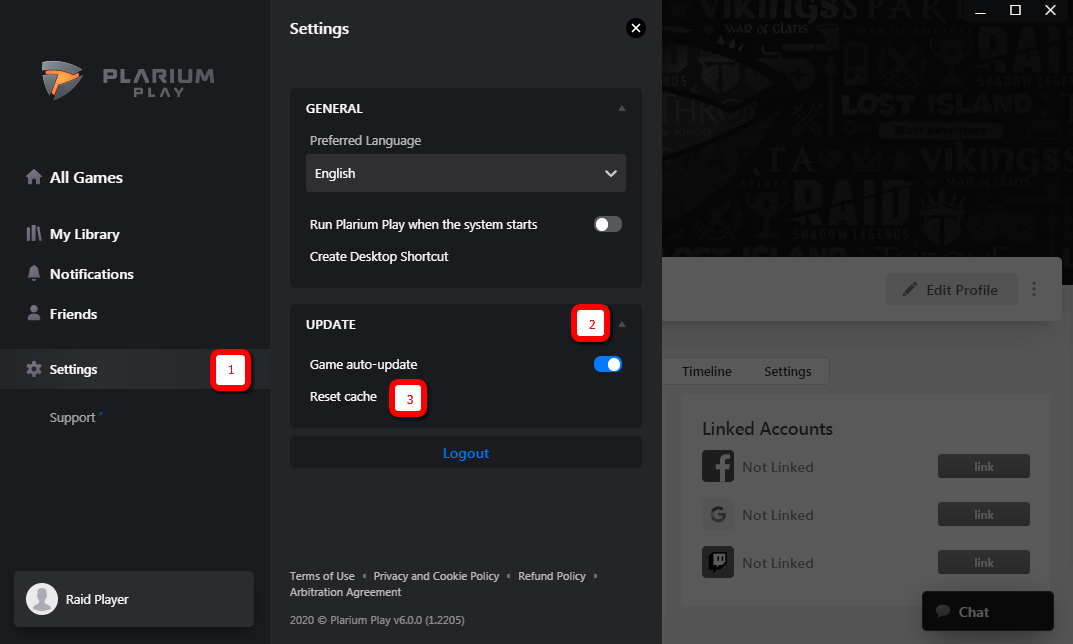
Task: Click Create Desktop Shortcut
Action: pos(378,257)
